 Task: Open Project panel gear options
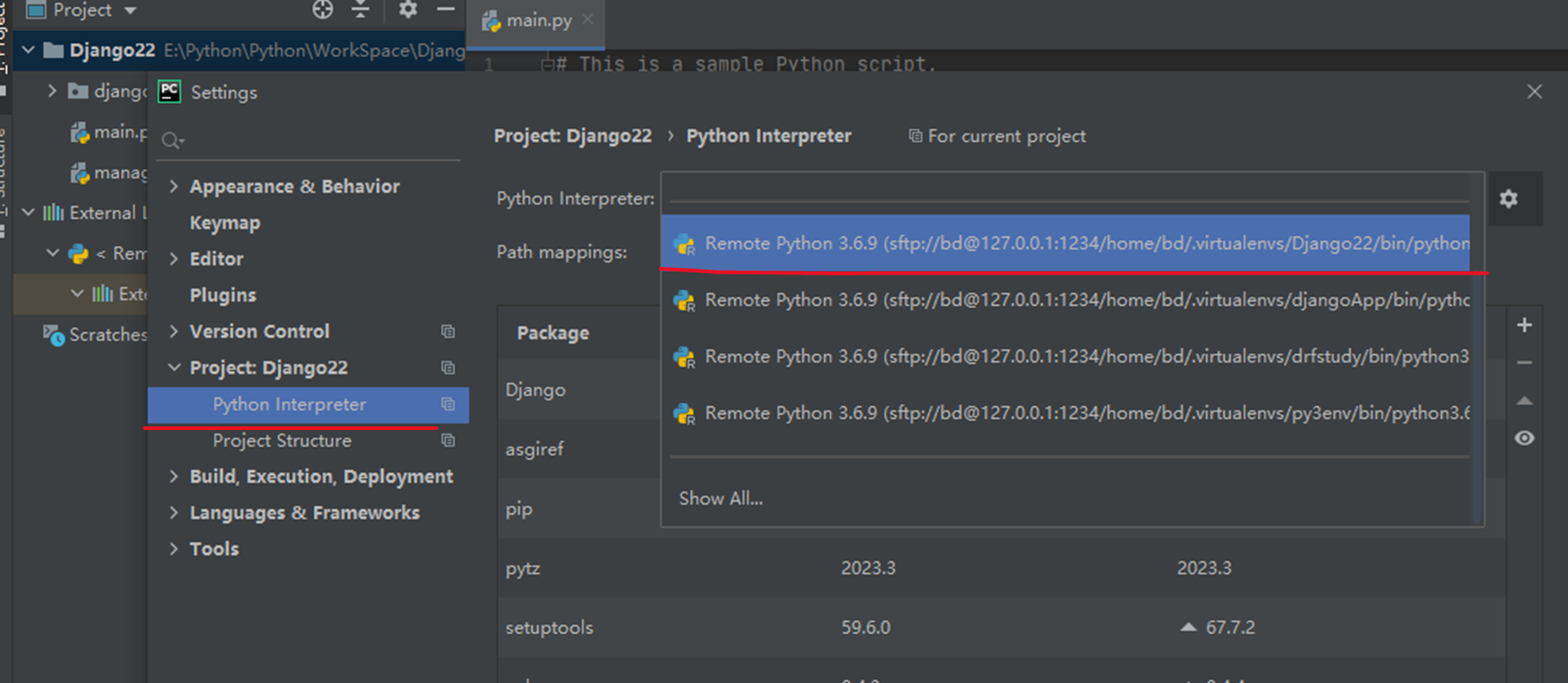408,10
